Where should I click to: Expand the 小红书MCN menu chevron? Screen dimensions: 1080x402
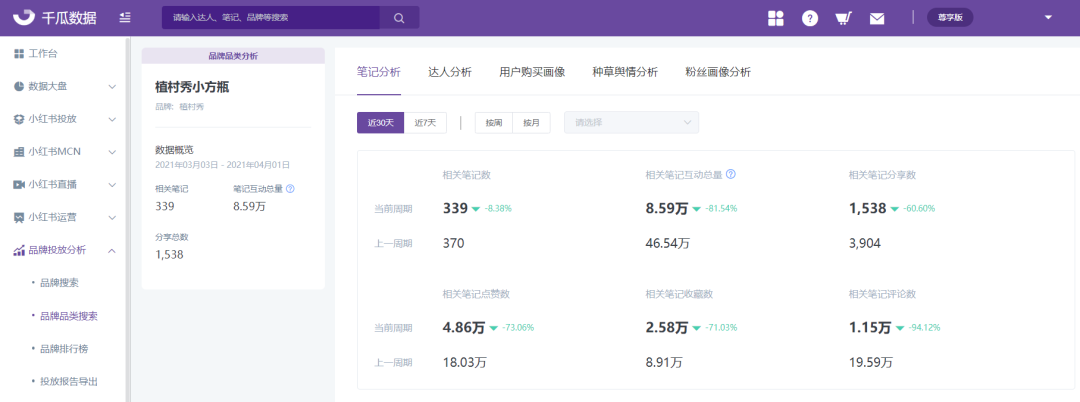tap(112, 152)
